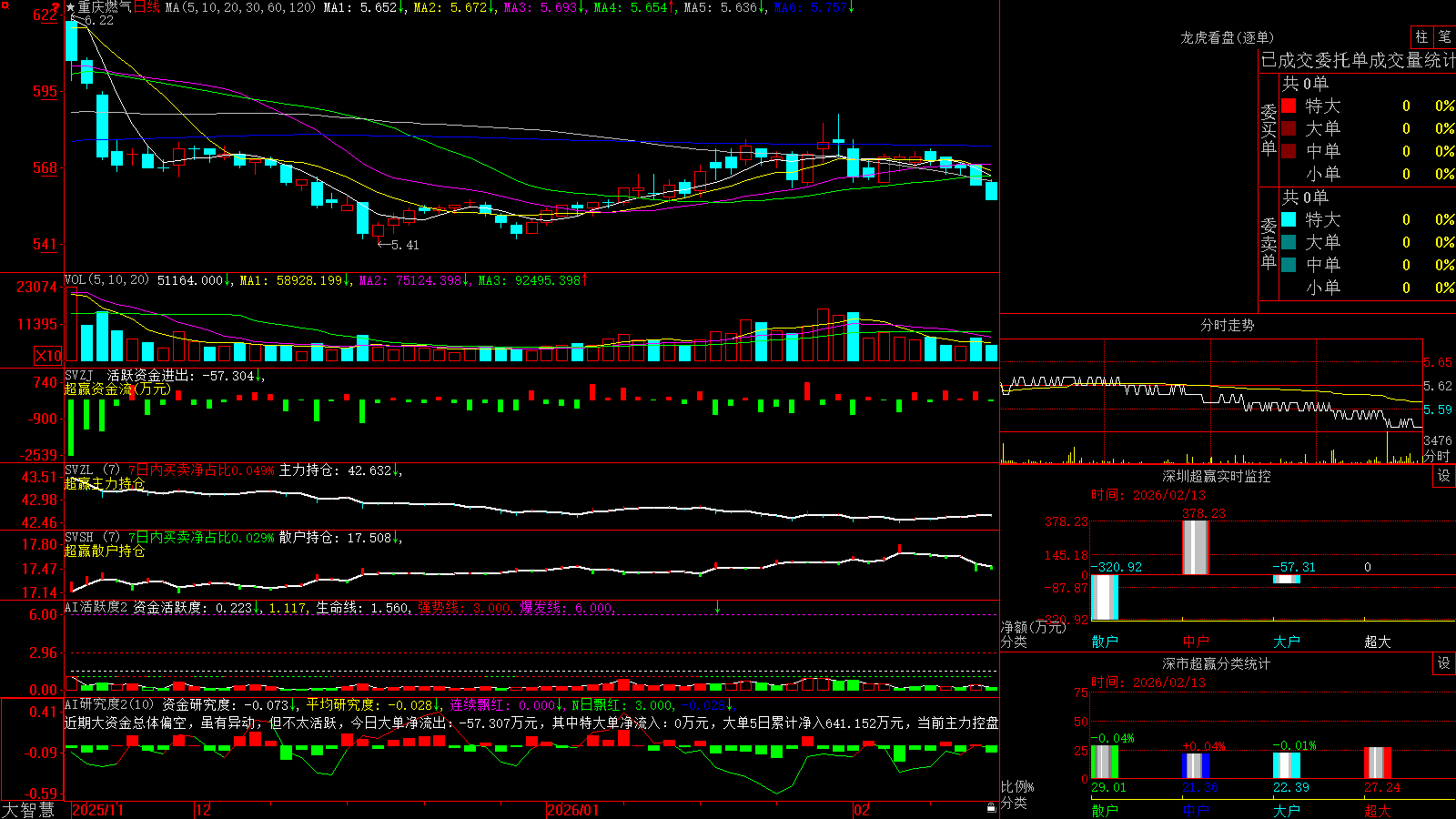Click the SVSH (7) indicator name
The height and width of the screenshot is (819, 1456).
pyautogui.click(x=92, y=538)
